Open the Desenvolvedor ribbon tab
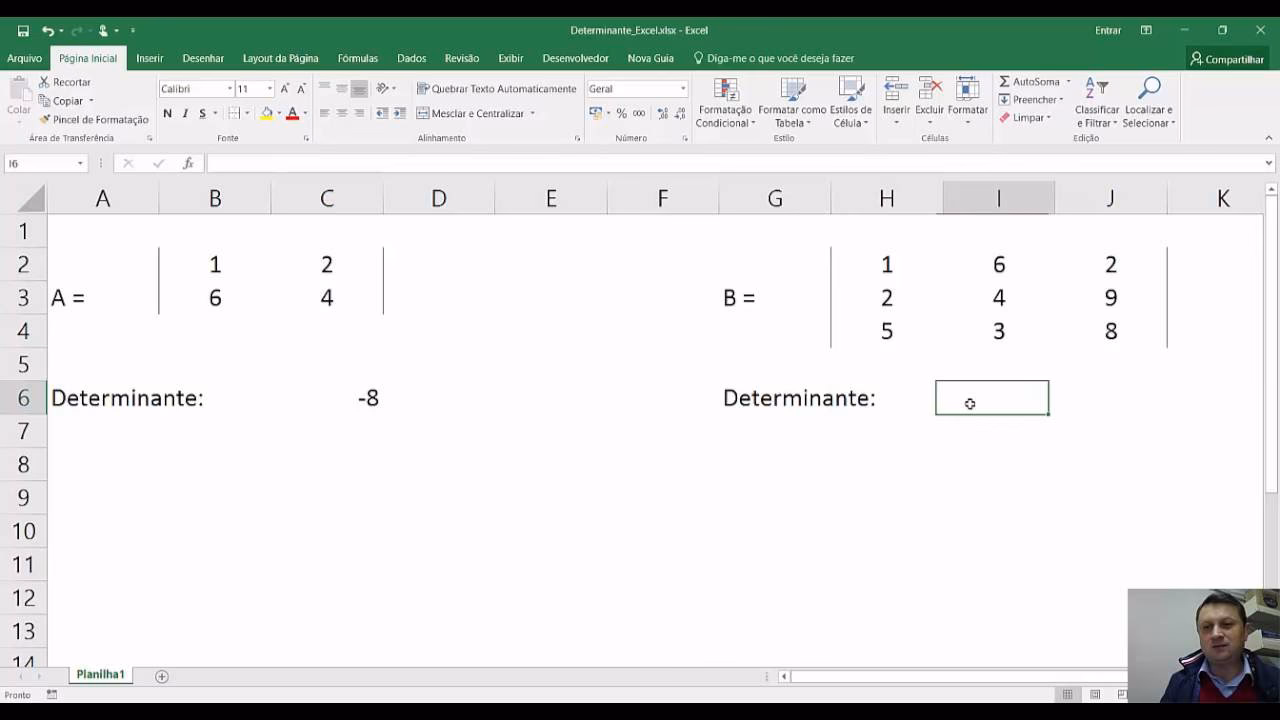This screenshot has height=720, width=1280. click(x=575, y=58)
